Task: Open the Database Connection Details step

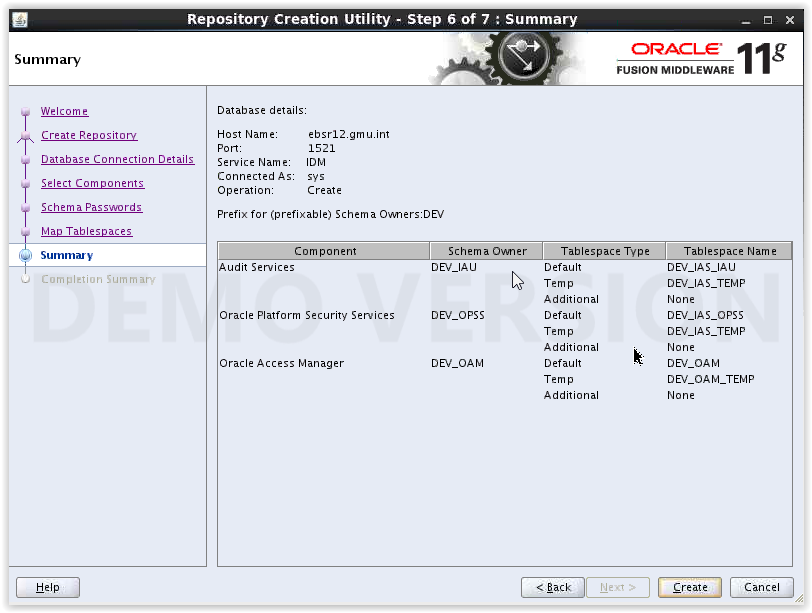Action: pos(118,159)
